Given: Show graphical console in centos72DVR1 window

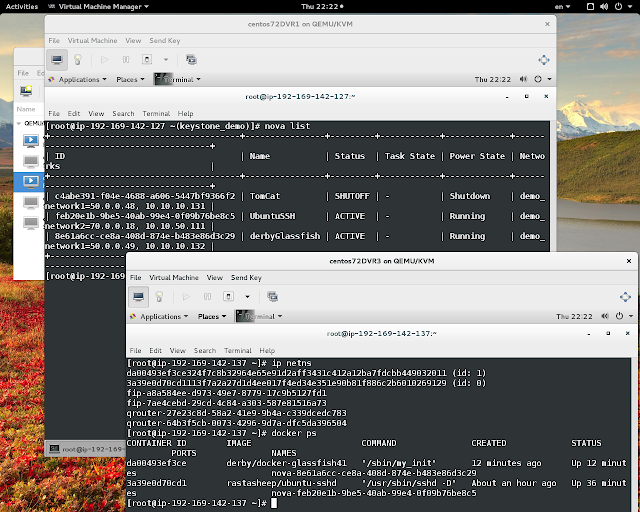Looking at the screenshot, I should [x=57, y=60].
